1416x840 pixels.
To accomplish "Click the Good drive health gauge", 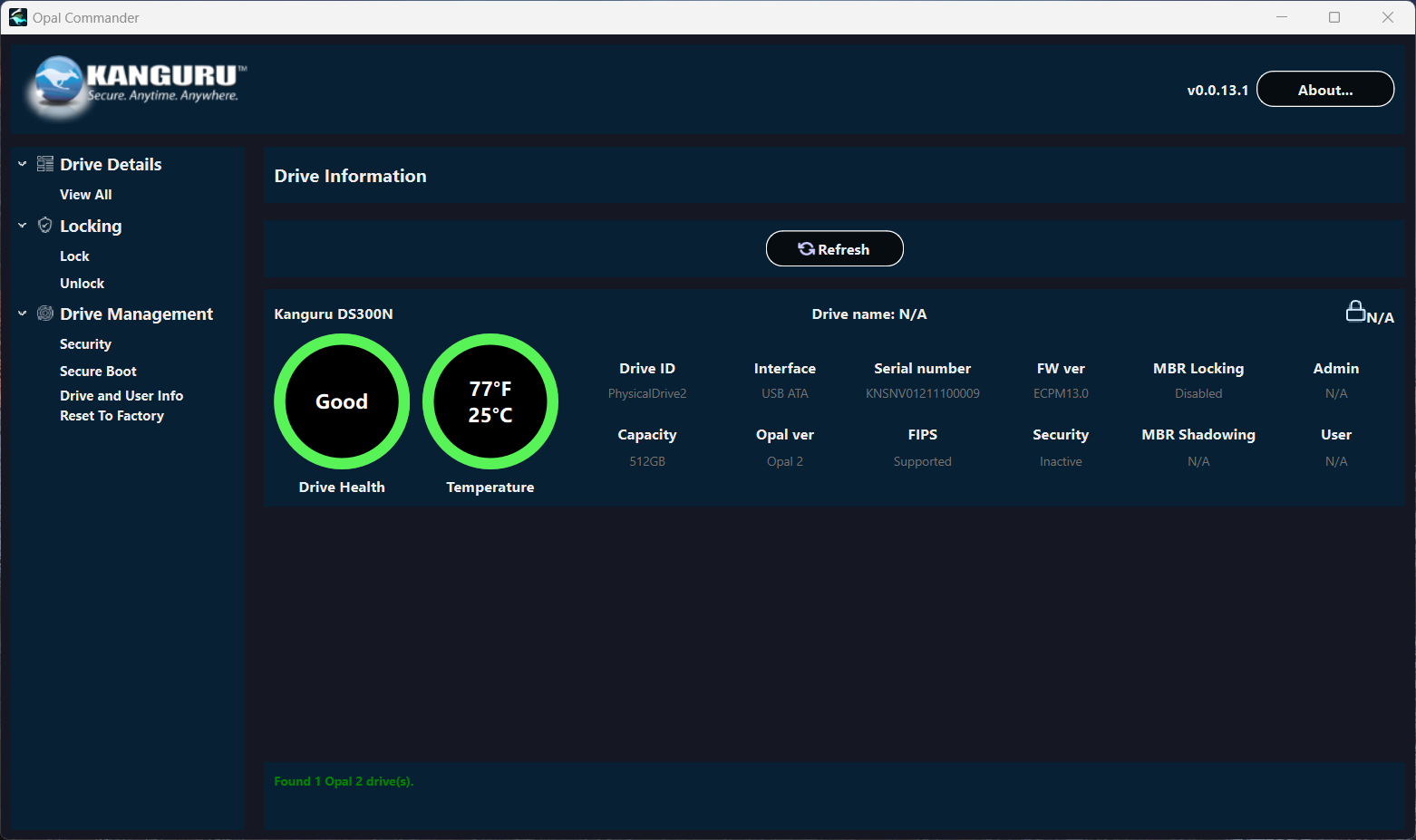I will coord(342,401).
